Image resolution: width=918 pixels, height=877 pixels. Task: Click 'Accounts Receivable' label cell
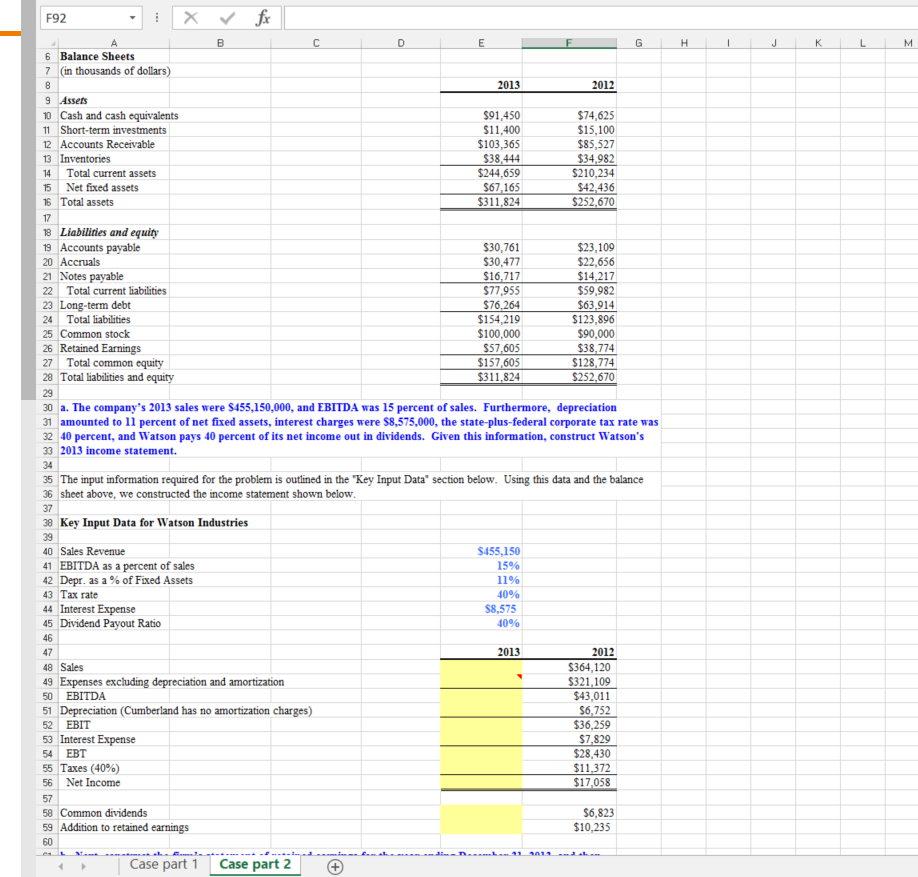pos(107,145)
